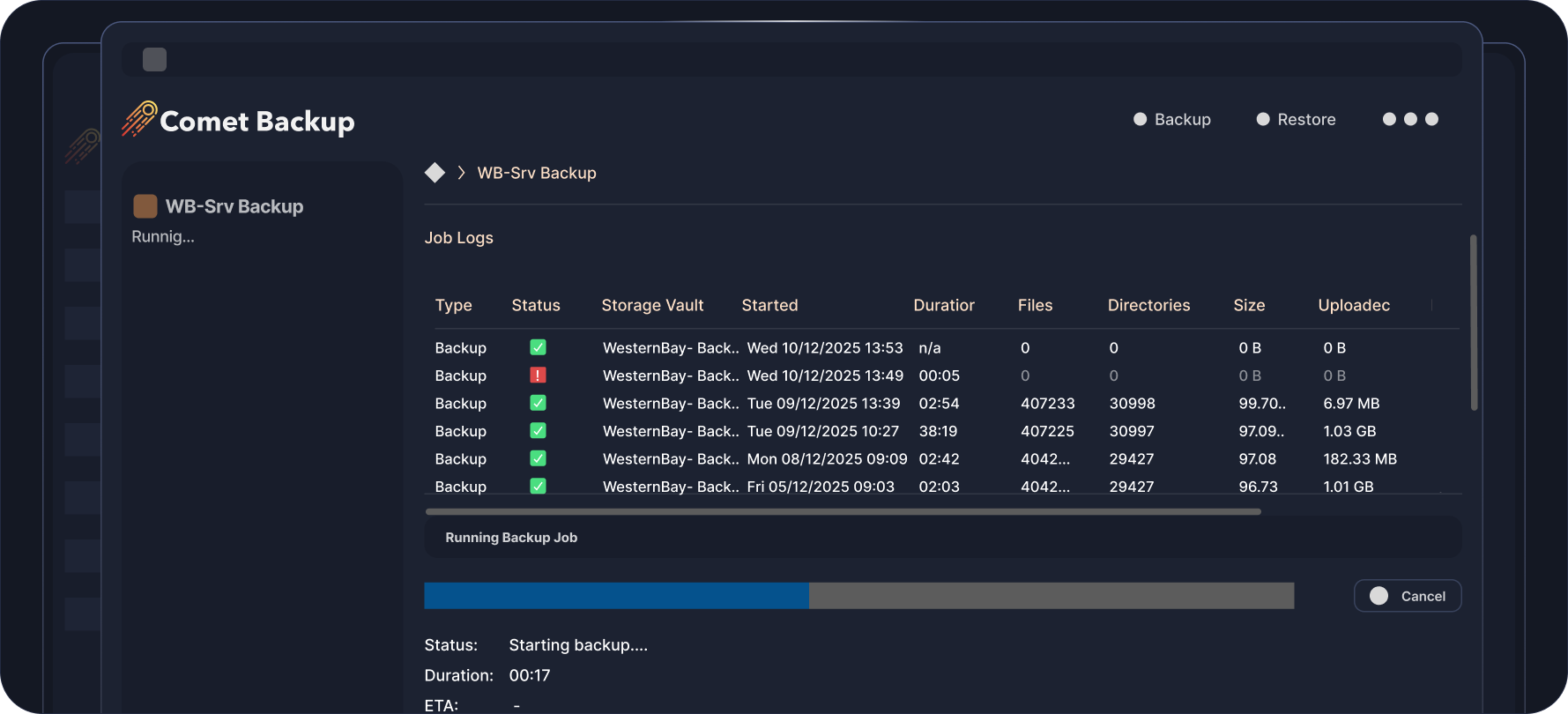Image resolution: width=1568 pixels, height=714 pixels.
Task: Click the '00:17' duration value
Action: coord(530,675)
